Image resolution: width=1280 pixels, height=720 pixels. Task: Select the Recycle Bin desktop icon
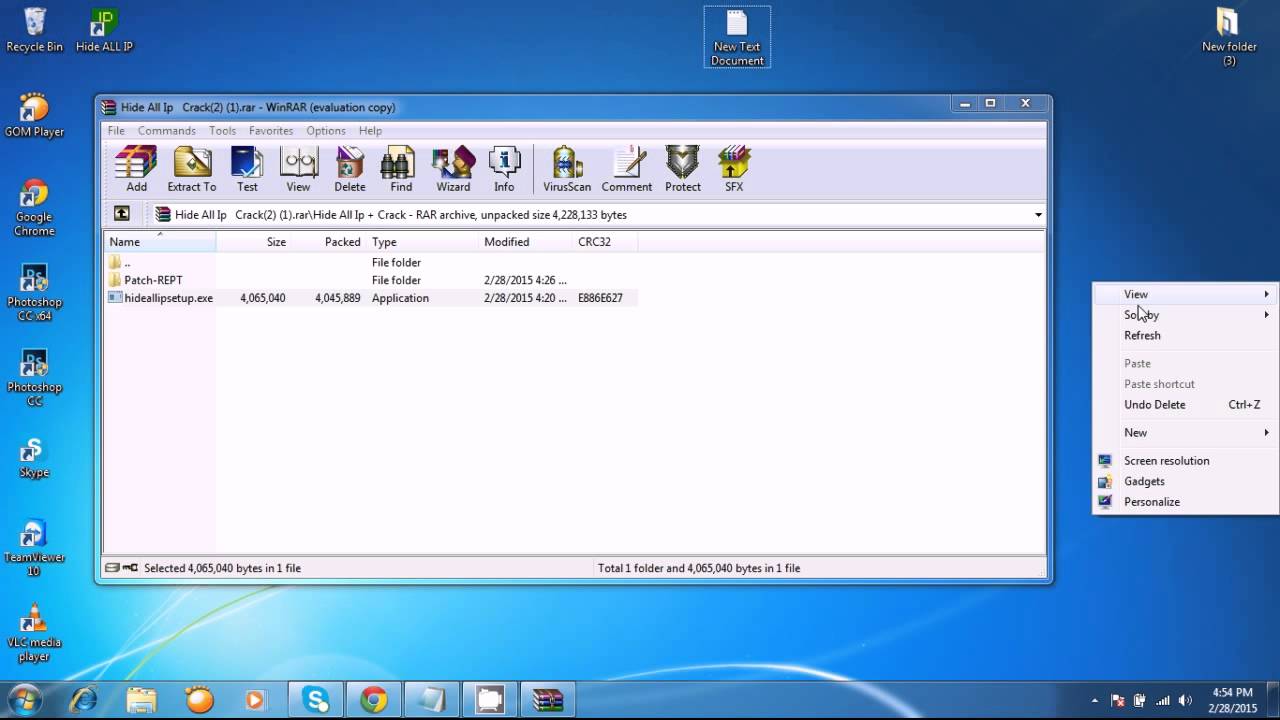34,30
